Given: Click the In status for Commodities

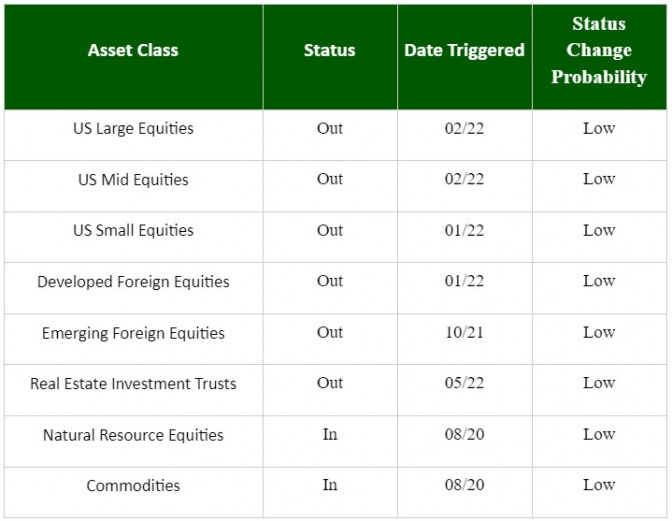Looking at the screenshot, I should coord(330,485).
